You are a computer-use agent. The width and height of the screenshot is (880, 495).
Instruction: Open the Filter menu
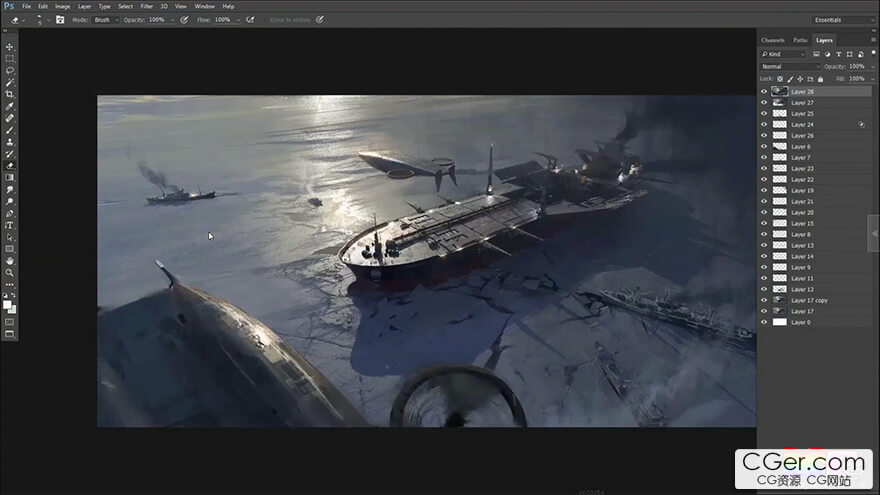(x=146, y=6)
